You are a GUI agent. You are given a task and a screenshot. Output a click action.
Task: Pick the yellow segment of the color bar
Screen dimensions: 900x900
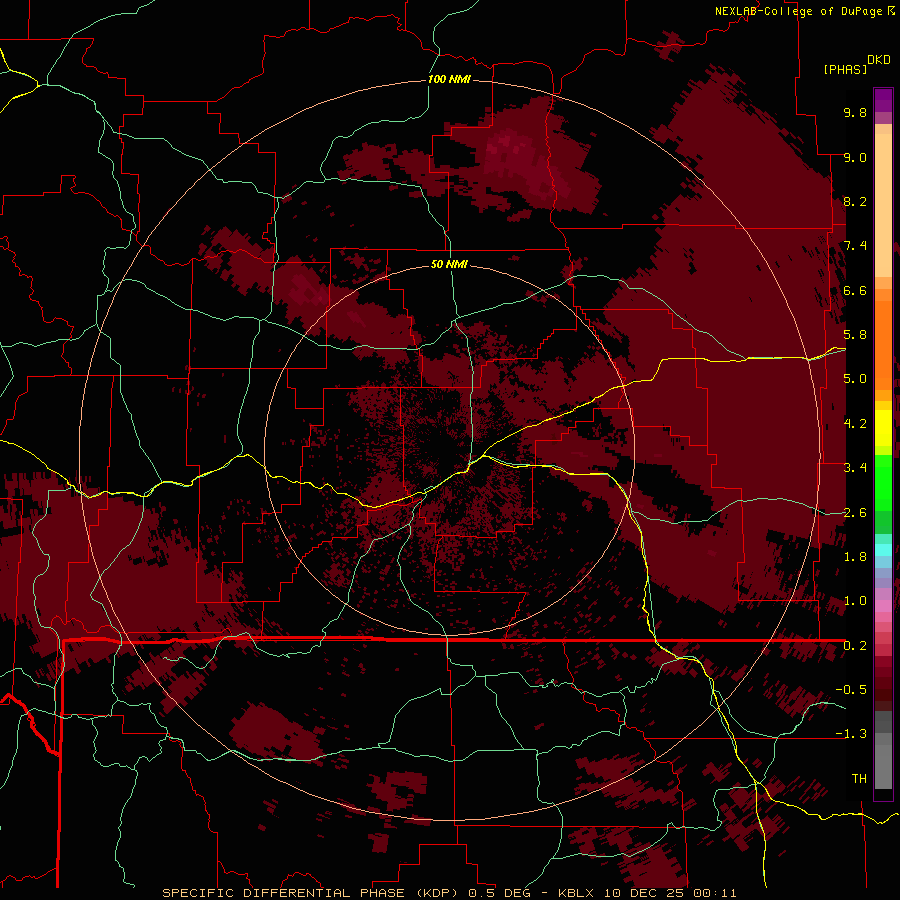(883, 428)
